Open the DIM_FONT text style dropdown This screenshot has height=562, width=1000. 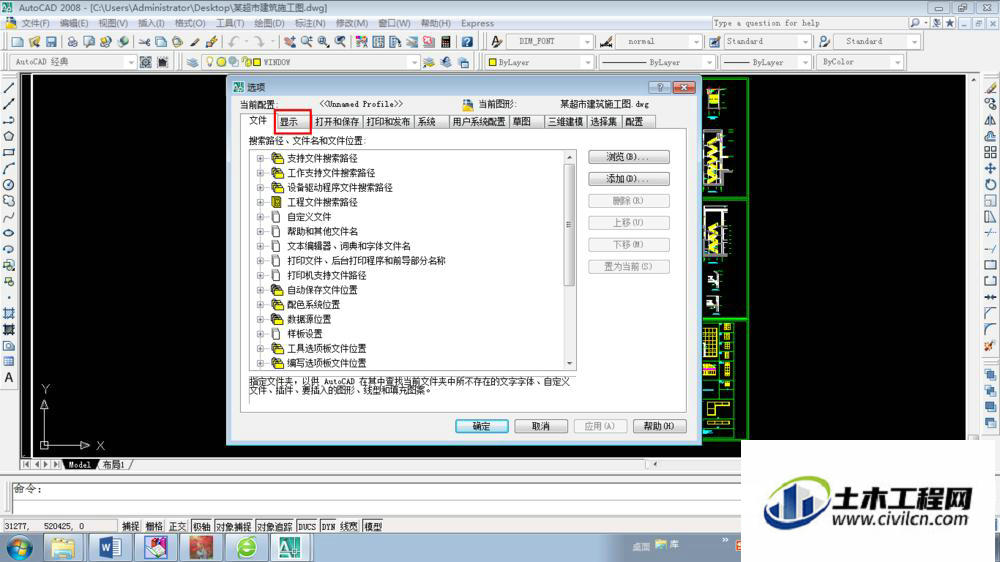[550, 41]
